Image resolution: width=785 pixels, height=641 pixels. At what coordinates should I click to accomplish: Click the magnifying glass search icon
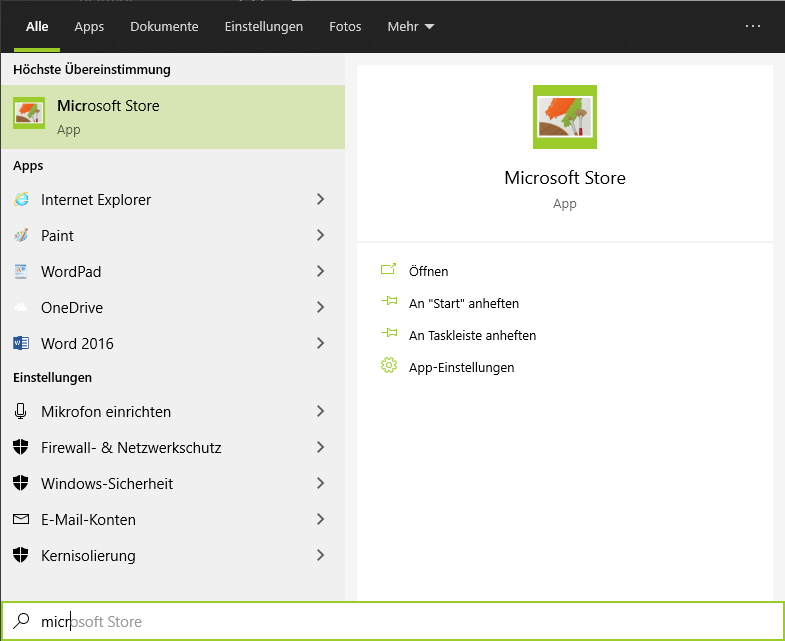click(x=21, y=621)
